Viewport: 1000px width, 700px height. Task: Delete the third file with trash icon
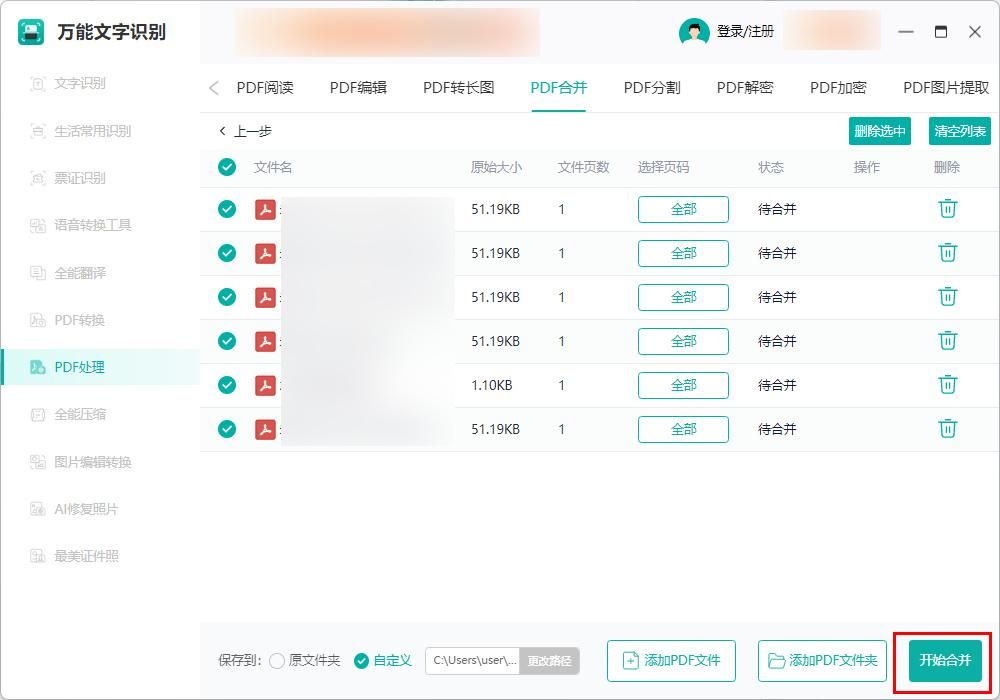pyautogui.click(x=948, y=296)
